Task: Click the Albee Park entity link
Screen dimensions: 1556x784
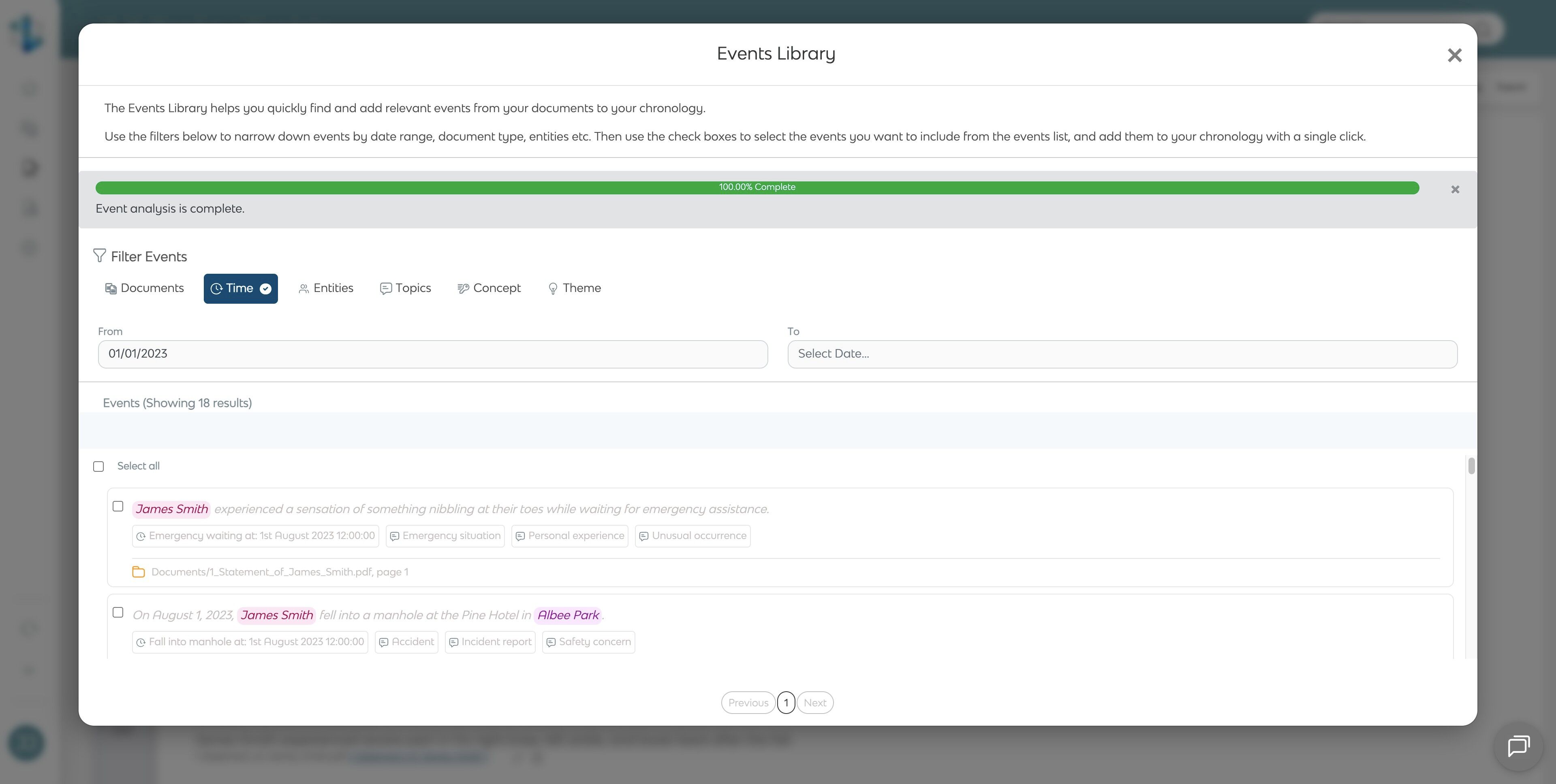Action: (567, 615)
